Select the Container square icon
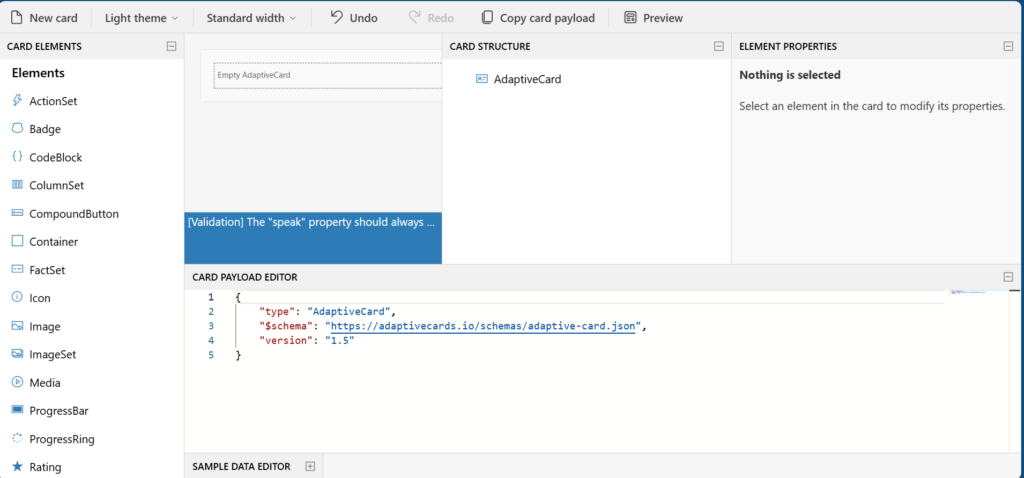The width and height of the screenshot is (1024, 478). coord(17,241)
